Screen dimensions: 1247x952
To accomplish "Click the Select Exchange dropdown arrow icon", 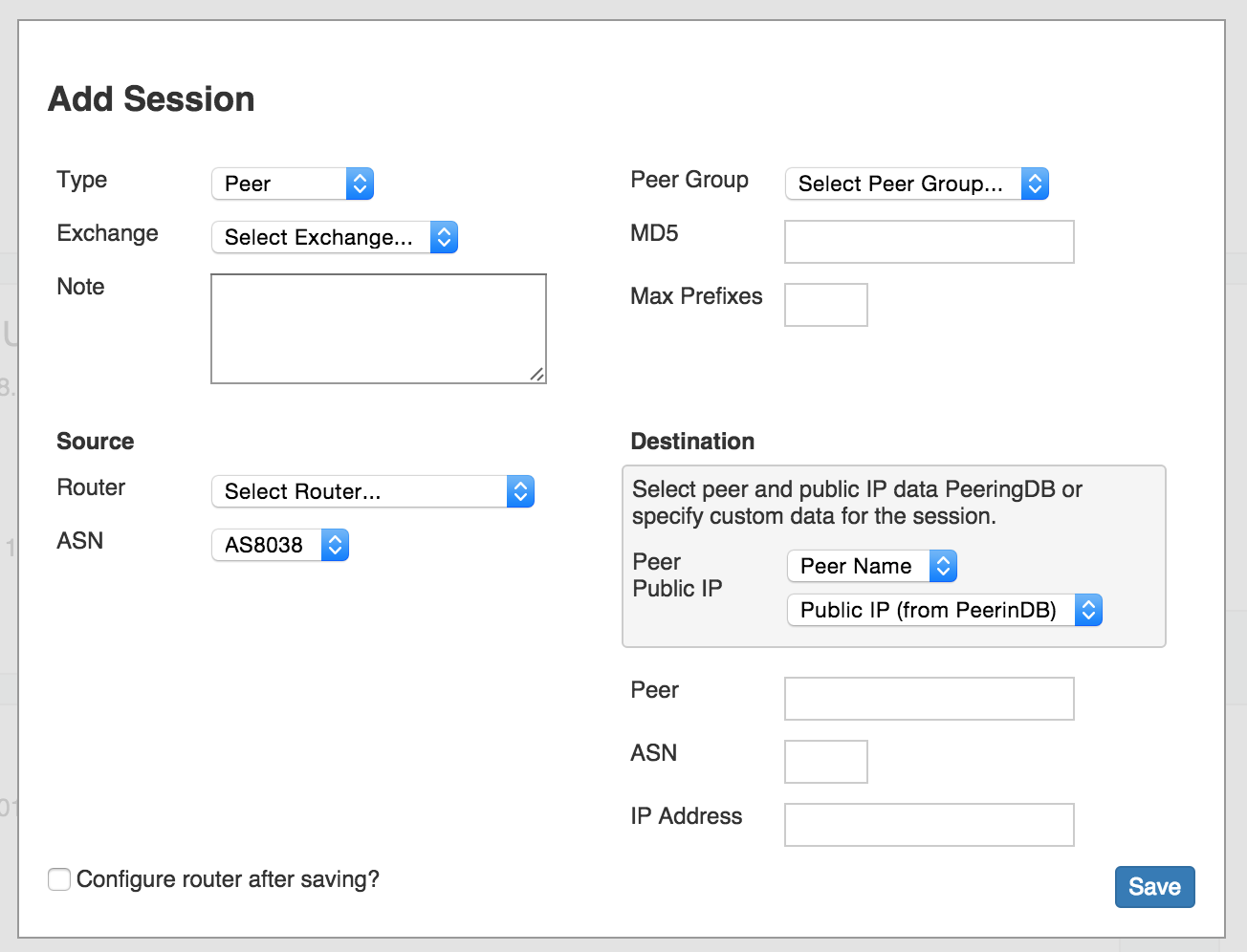I will tap(444, 237).
